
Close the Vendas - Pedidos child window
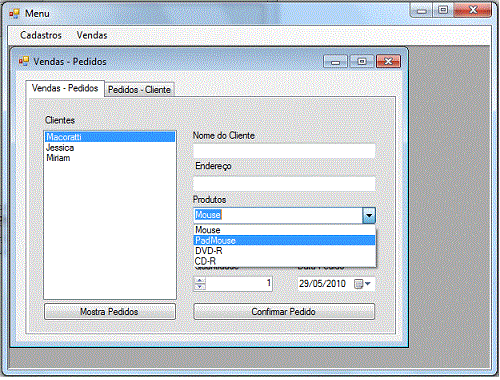pyautogui.click(x=388, y=62)
